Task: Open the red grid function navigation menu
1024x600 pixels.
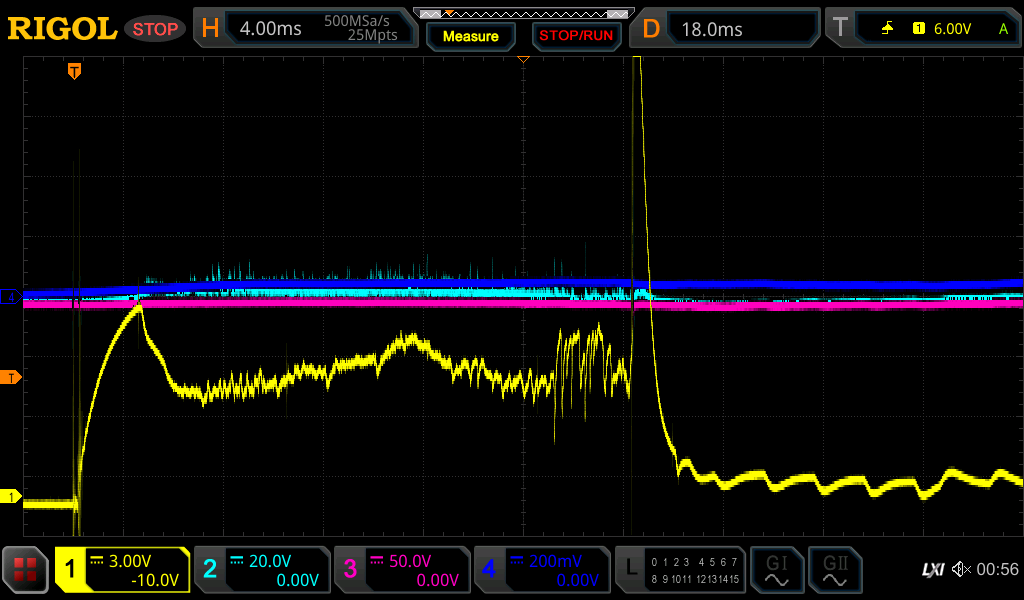Action: (25, 570)
